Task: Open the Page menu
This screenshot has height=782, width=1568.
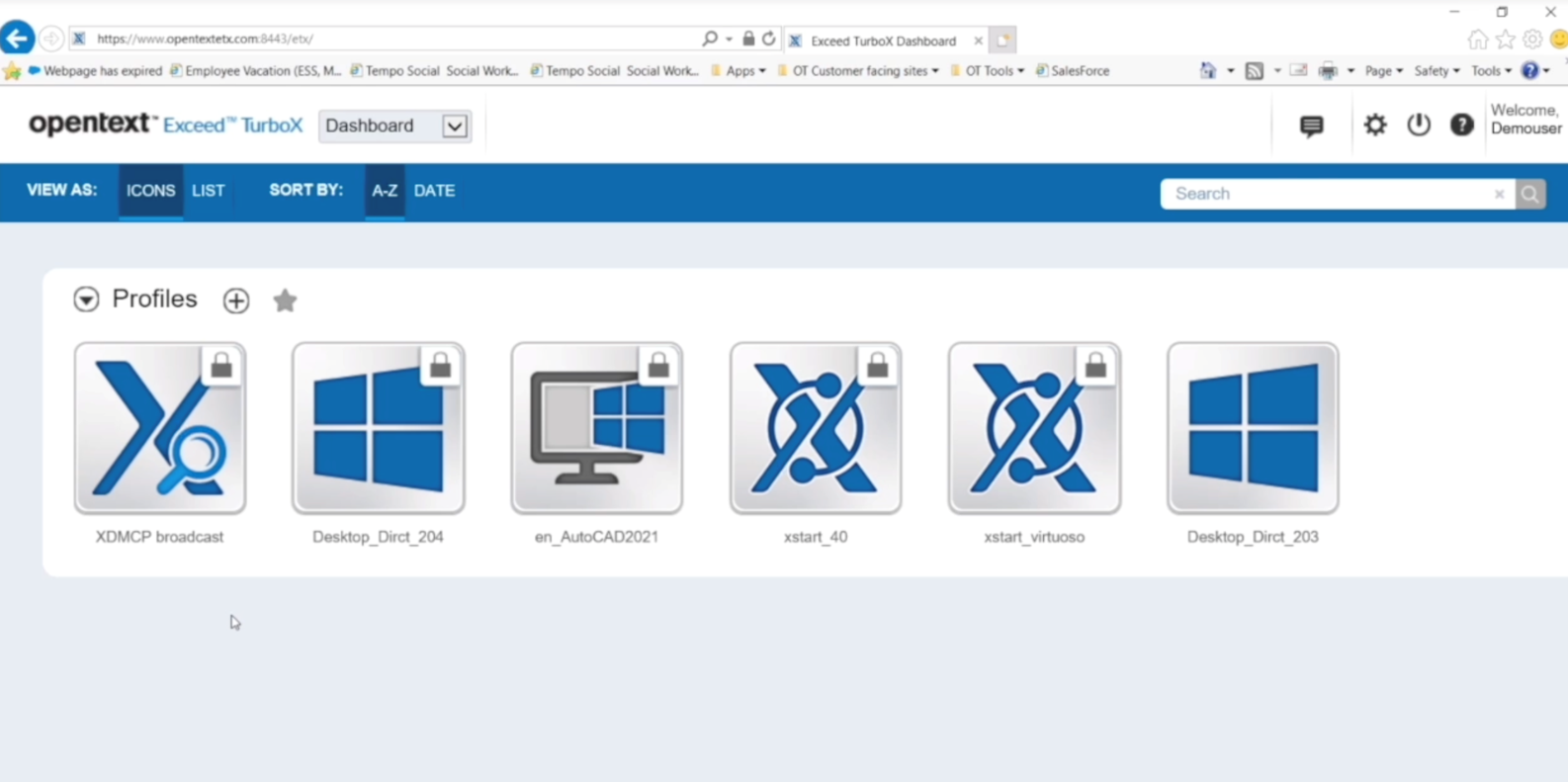Action: (1383, 70)
